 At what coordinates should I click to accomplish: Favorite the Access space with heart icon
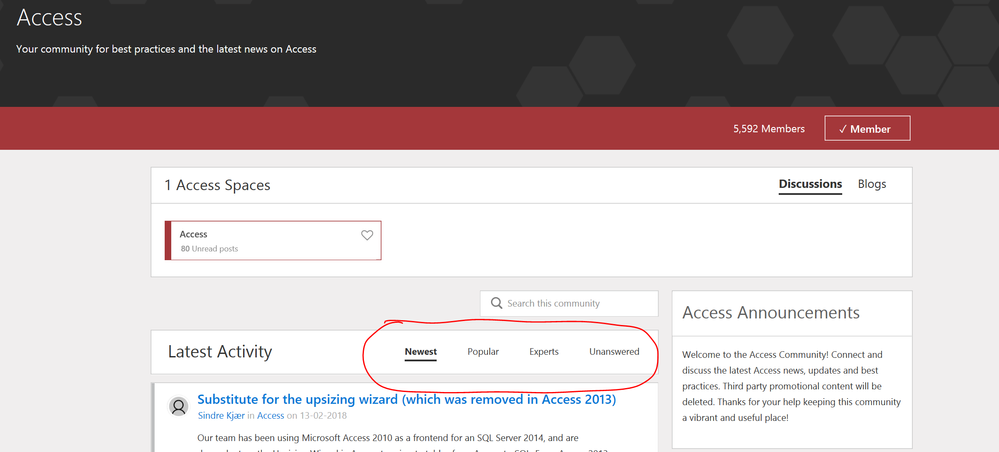(x=367, y=235)
